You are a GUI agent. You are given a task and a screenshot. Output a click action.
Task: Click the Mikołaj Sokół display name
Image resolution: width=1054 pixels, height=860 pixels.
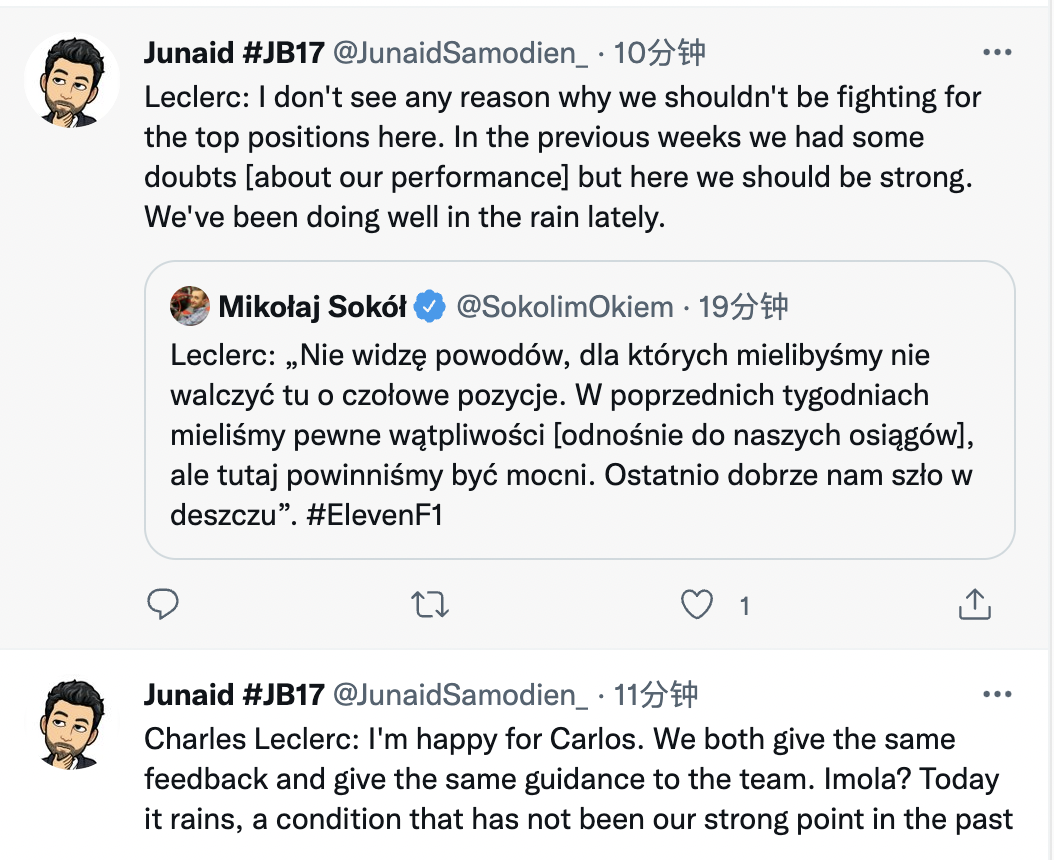point(311,307)
